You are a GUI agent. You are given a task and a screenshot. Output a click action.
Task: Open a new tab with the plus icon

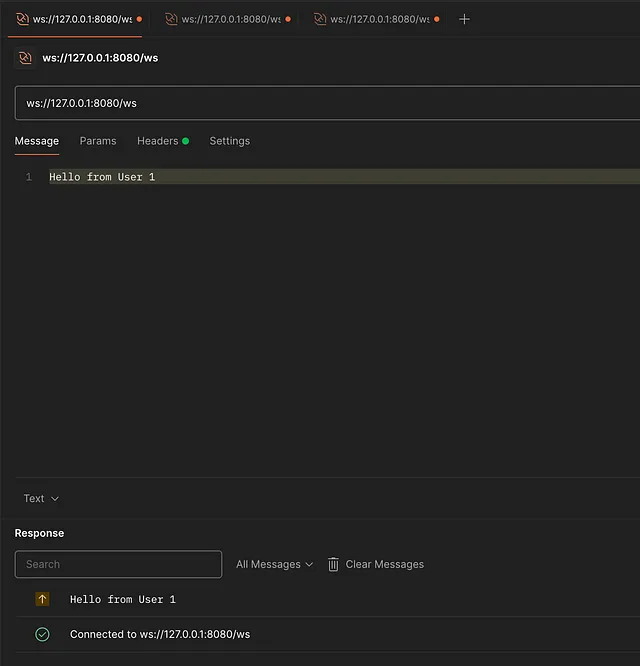464,19
